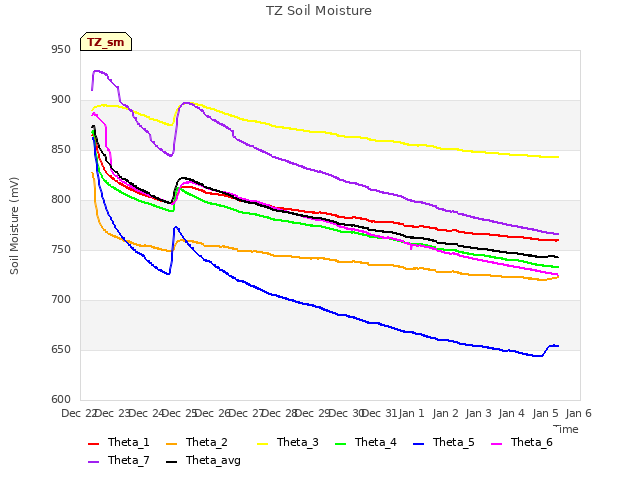Click the blue Theta_5 legend swatch
Screen dimensions: 640x480
(418, 444)
